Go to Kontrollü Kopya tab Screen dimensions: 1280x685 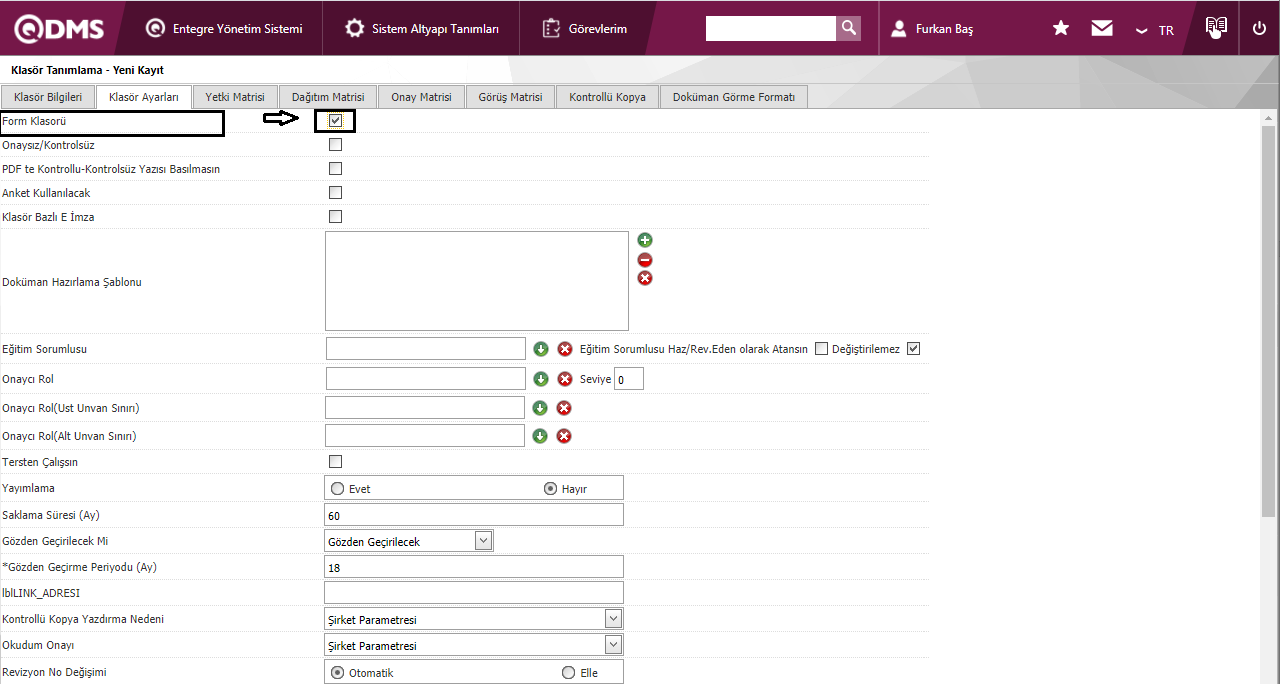pos(608,97)
